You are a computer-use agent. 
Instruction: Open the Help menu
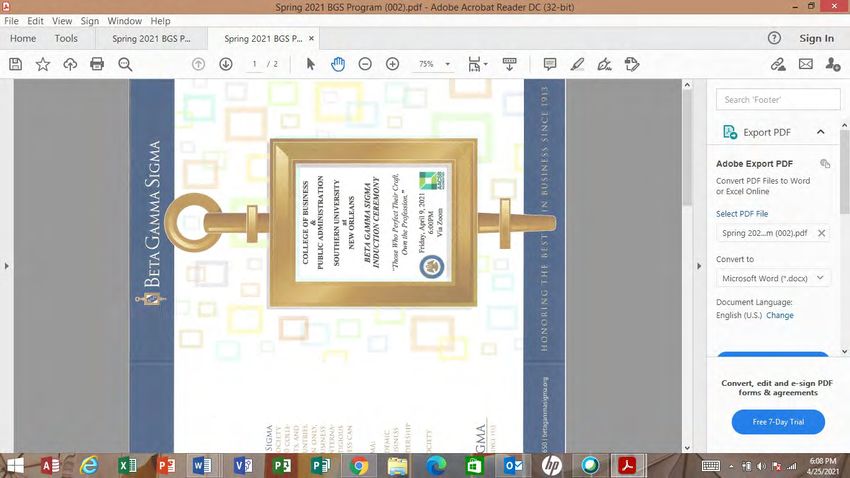160,21
